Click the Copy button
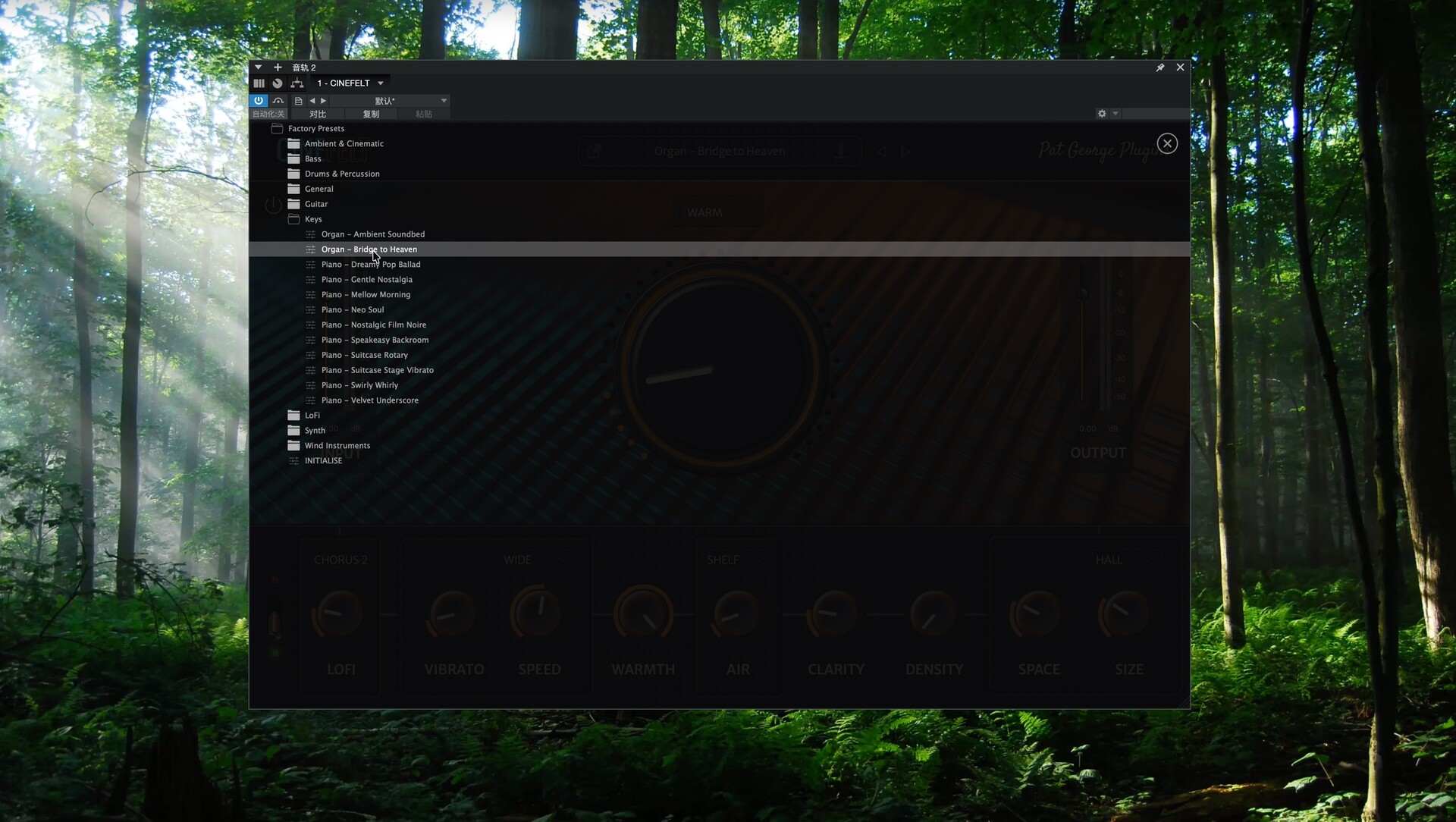This screenshot has height=822, width=1456. pyautogui.click(x=371, y=115)
